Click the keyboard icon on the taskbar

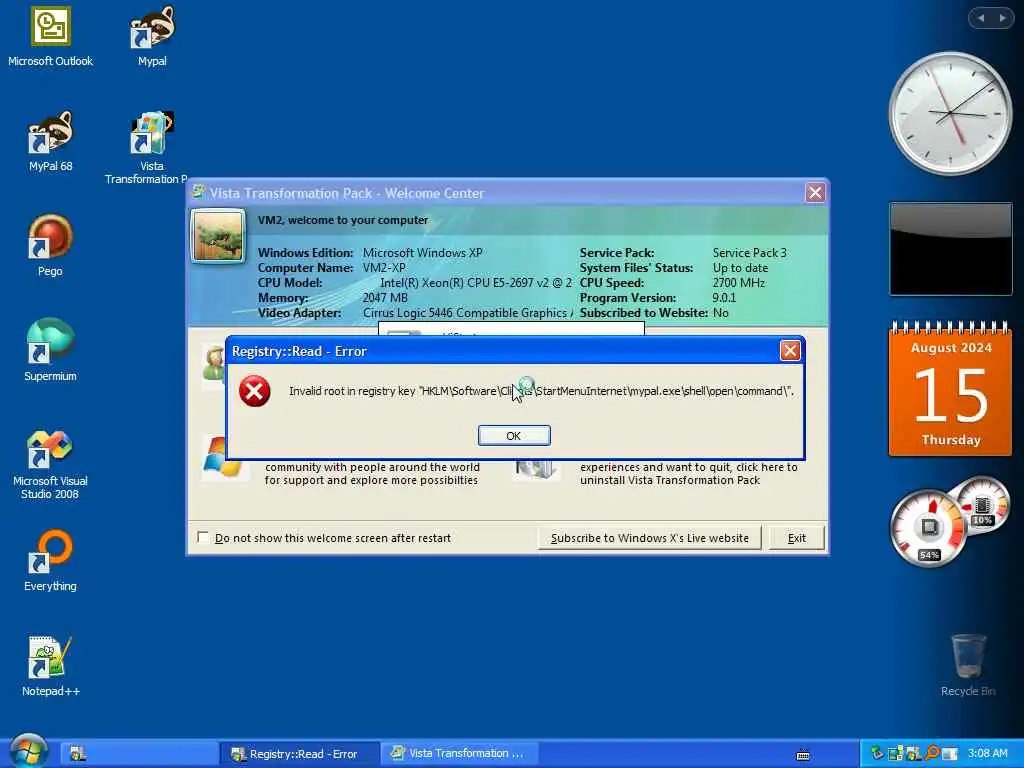803,755
